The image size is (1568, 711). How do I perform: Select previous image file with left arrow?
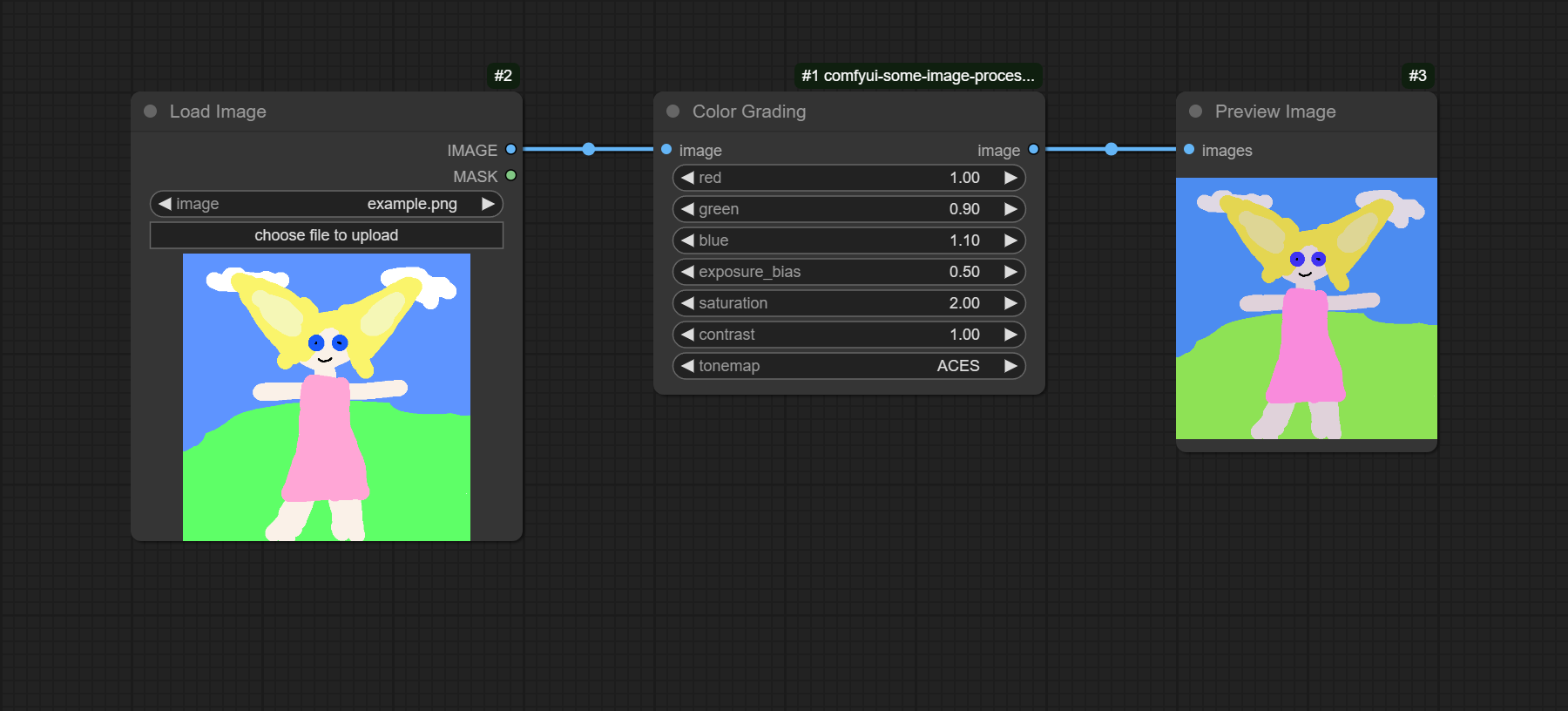tap(165, 204)
